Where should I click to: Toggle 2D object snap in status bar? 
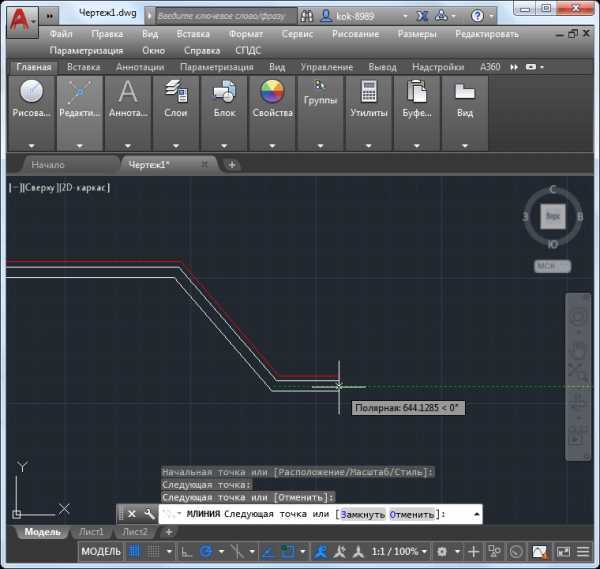[x=288, y=551]
